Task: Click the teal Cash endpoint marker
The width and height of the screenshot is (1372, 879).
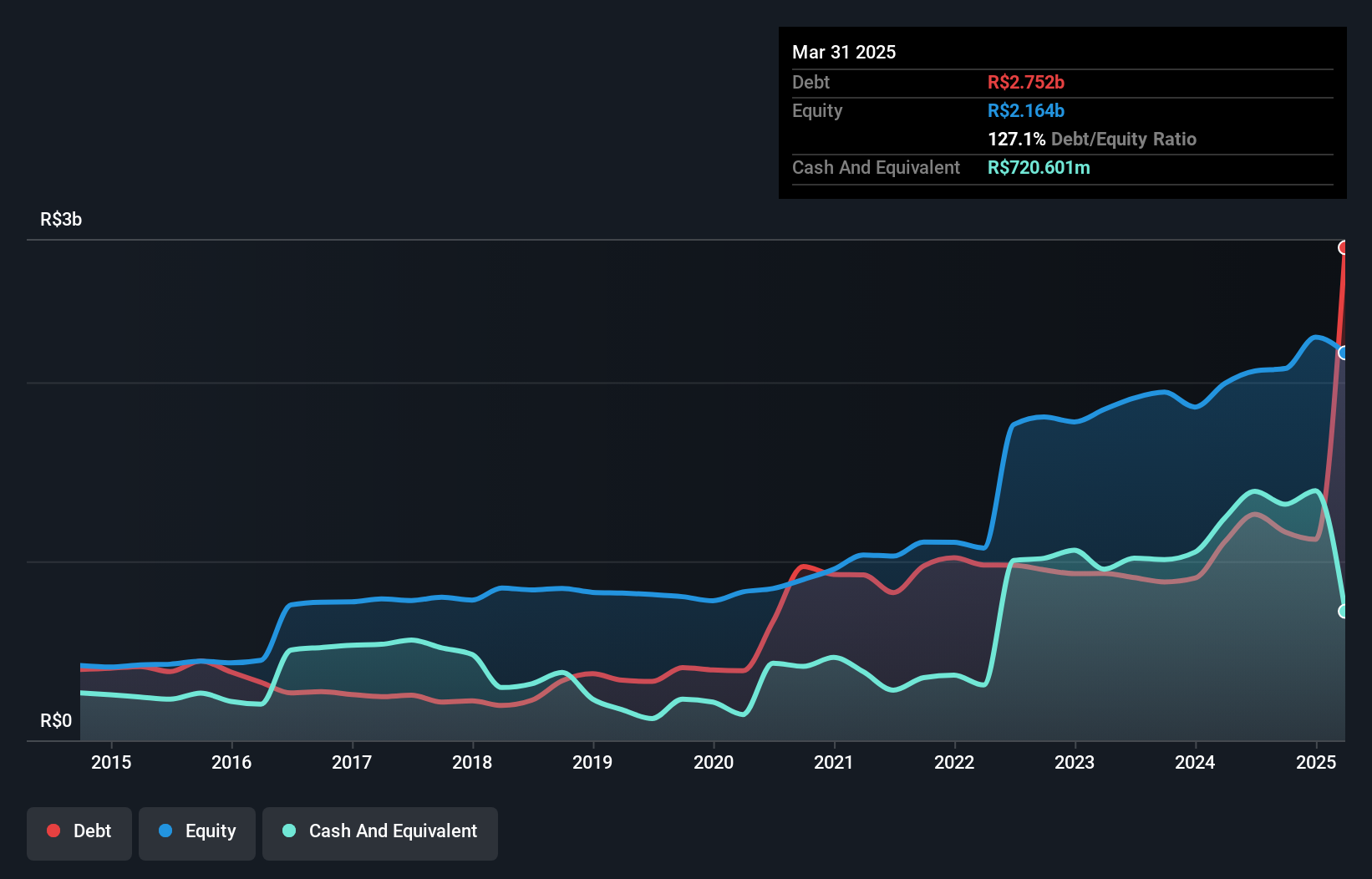Action: click(x=1344, y=612)
